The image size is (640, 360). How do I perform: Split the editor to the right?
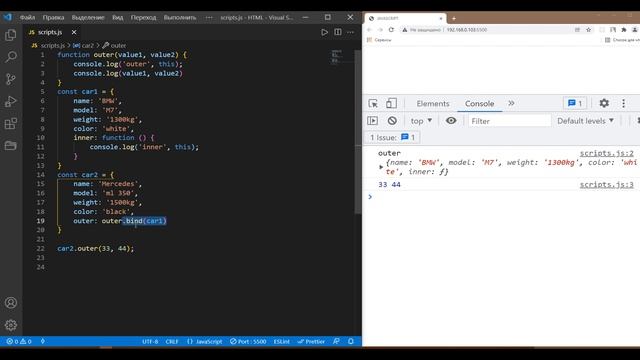tap(338, 32)
